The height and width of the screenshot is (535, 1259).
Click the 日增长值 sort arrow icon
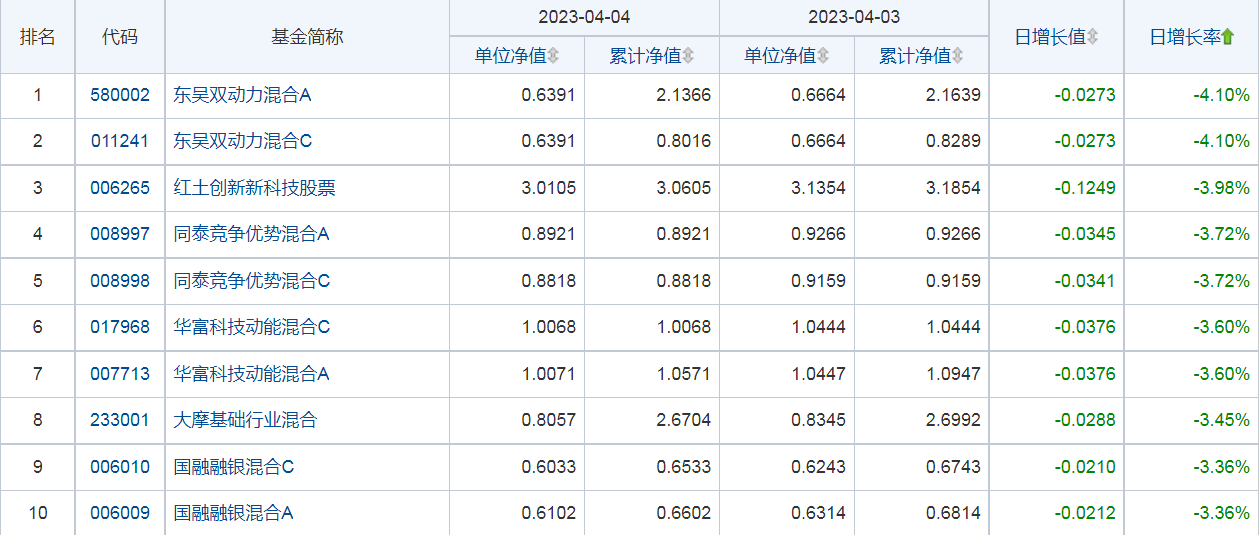tap(1092, 37)
